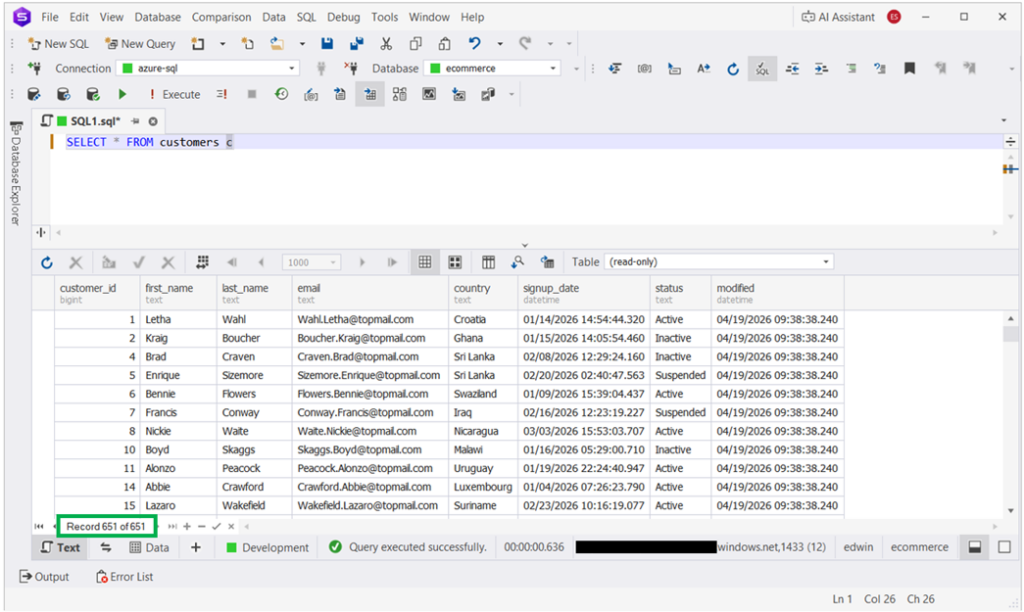Open the Comparison menu
The height and width of the screenshot is (612, 1024).
coord(221,17)
